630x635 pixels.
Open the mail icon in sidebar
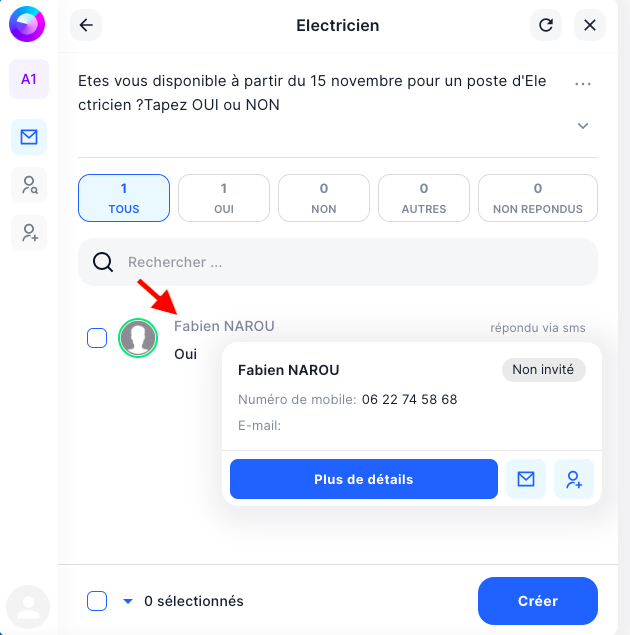point(29,137)
